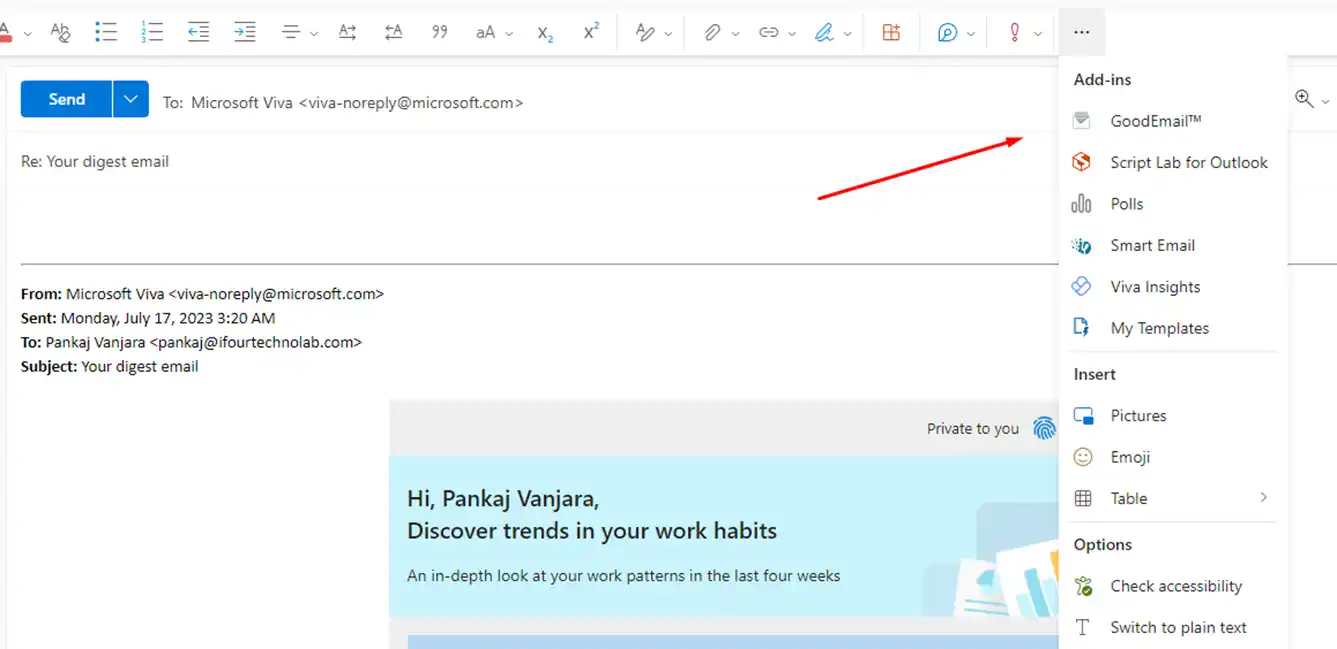Click the 'An in-depth look' description text
This screenshot has width=1337, height=649.
tap(624, 576)
